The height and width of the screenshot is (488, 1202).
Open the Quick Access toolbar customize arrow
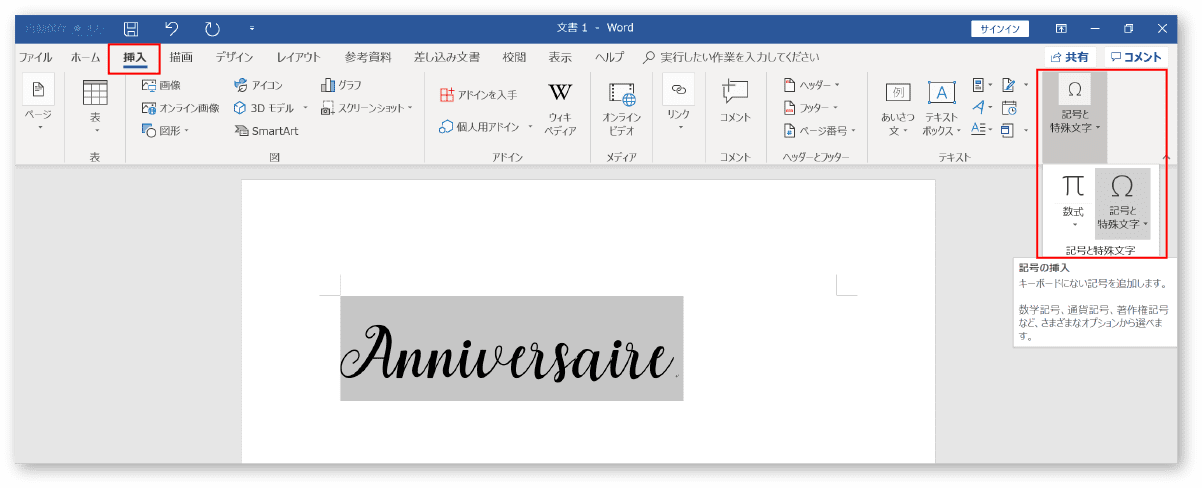252,29
